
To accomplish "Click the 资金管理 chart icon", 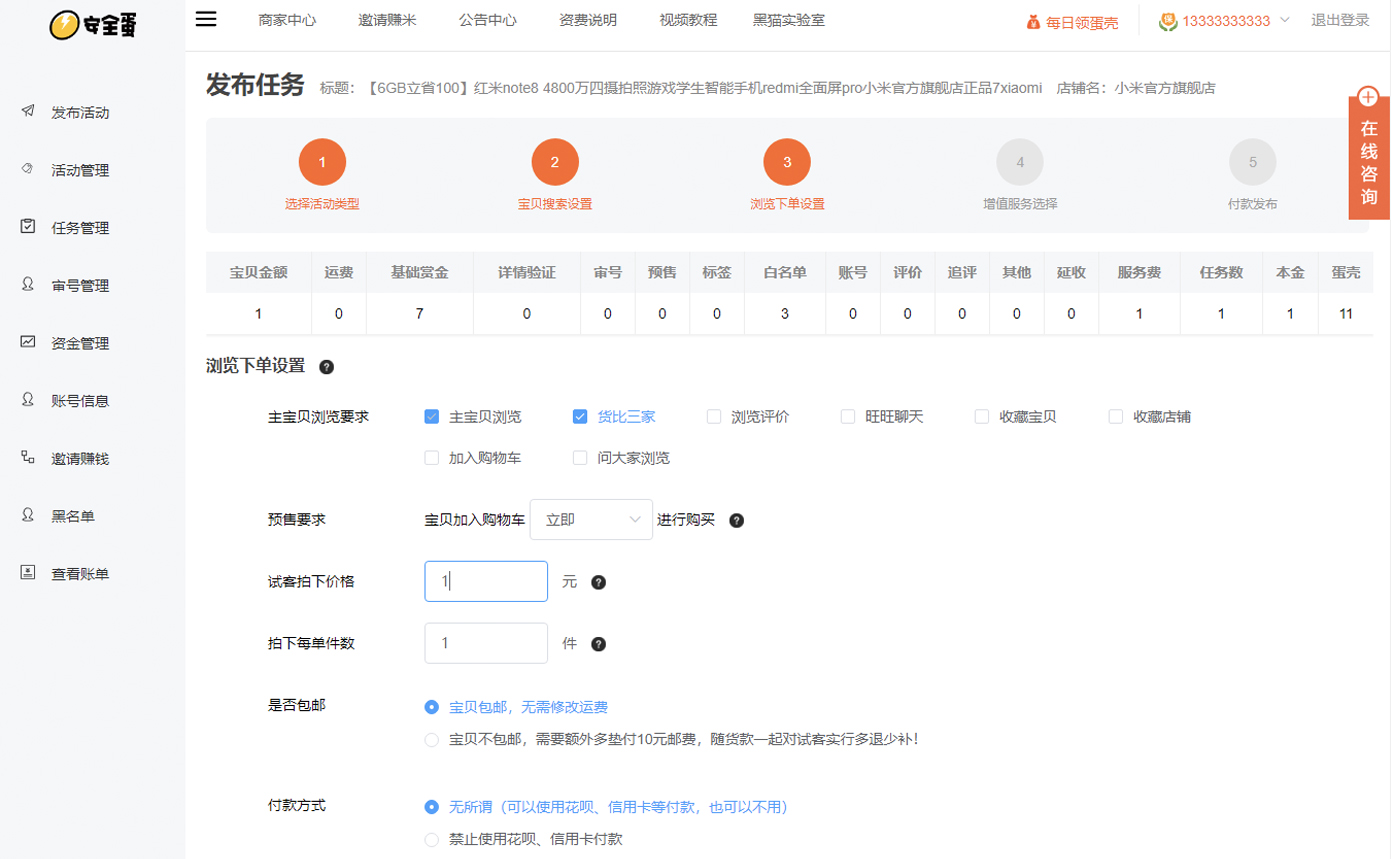I will 28,342.
